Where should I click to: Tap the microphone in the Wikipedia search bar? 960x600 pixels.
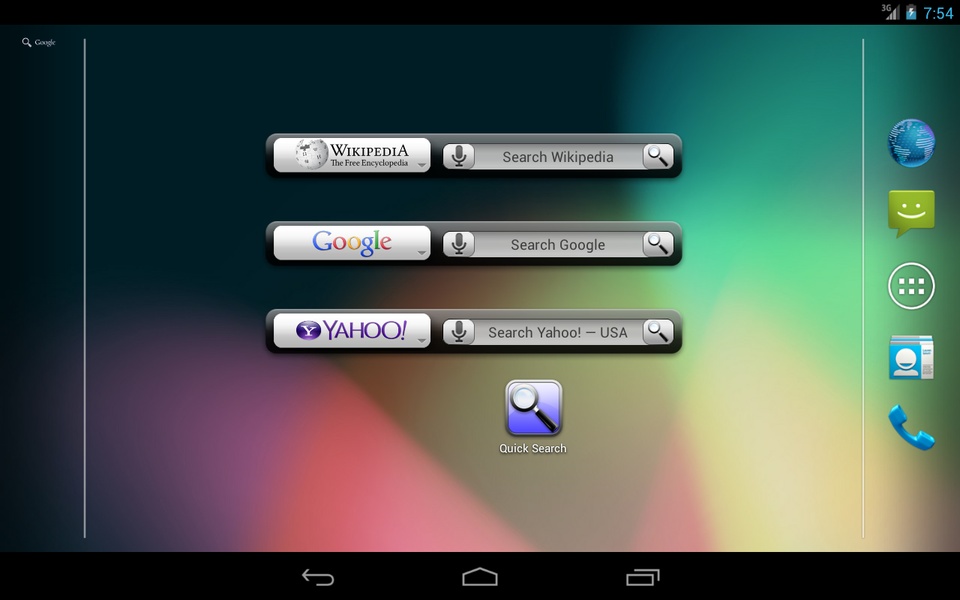459,157
